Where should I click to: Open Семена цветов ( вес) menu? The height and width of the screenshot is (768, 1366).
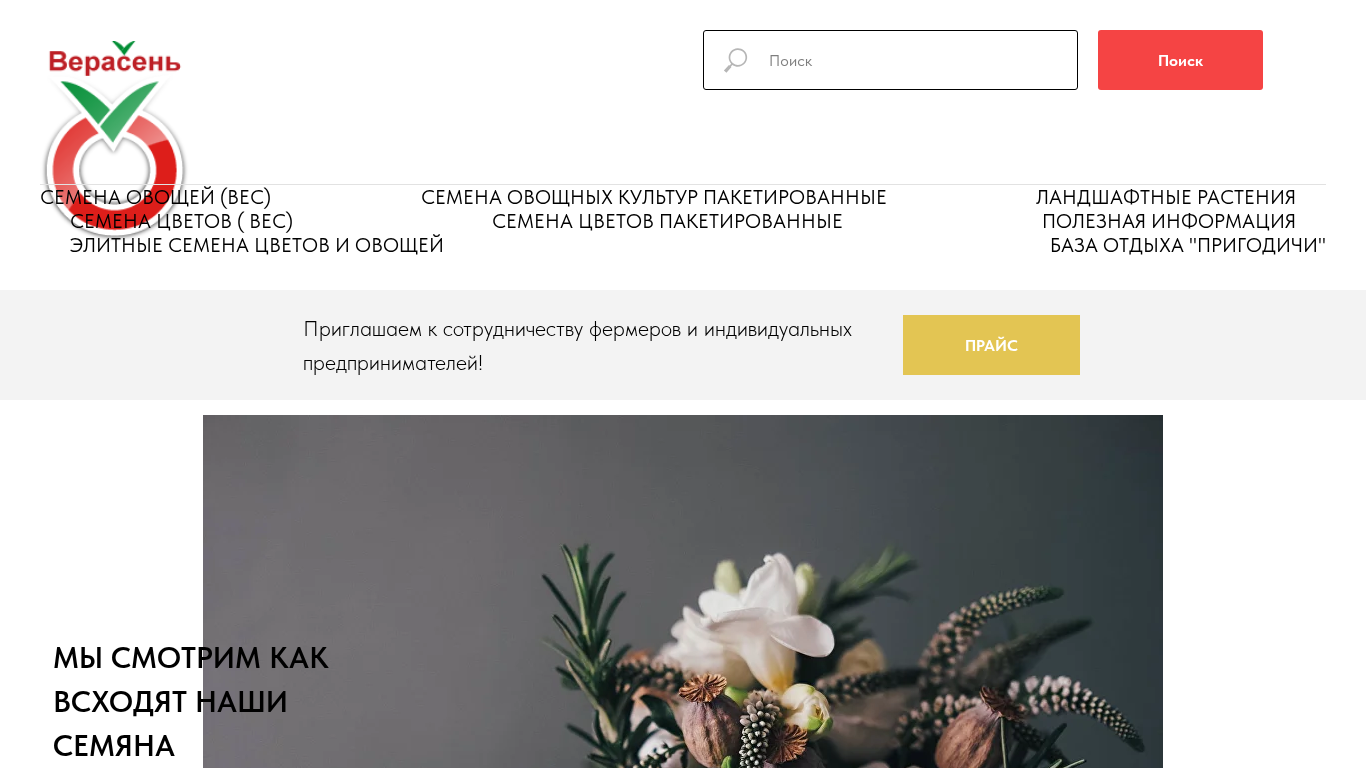(x=182, y=221)
